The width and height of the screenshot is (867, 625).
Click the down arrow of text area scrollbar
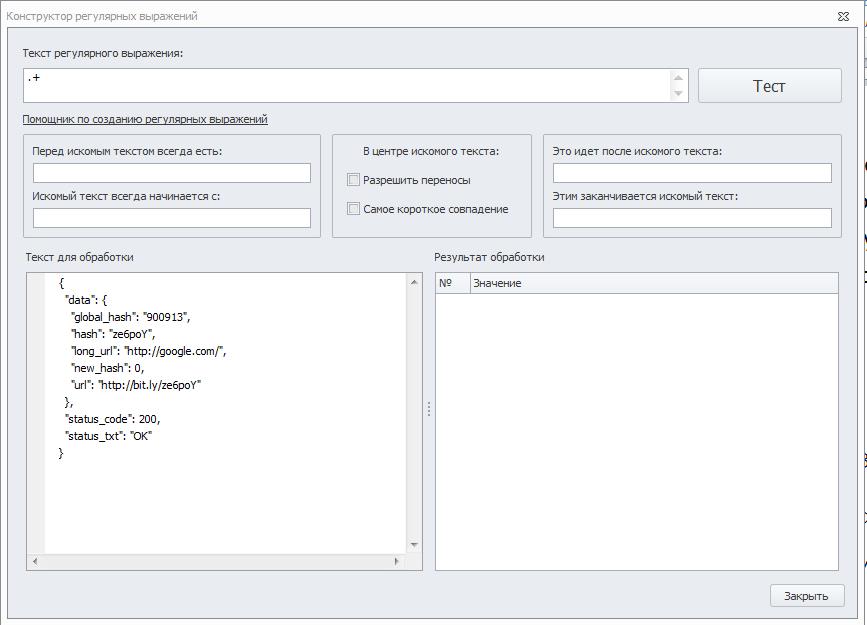coord(414,545)
